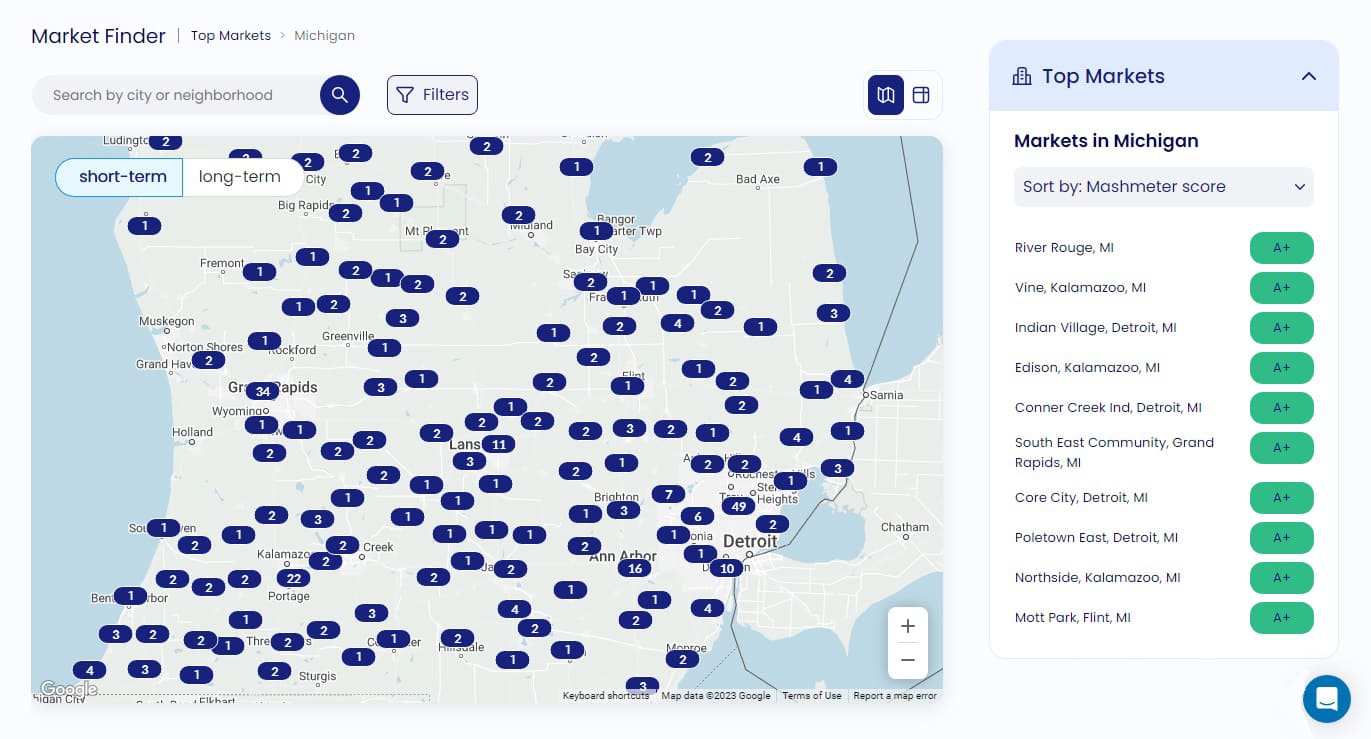Open the Filters panel
Image resolution: width=1371 pixels, height=739 pixels.
[432, 95]
